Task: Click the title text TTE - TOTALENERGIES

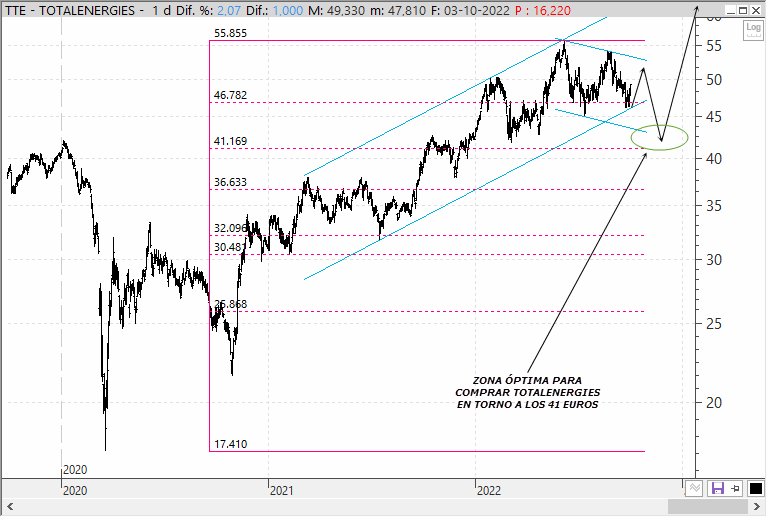Action: tap(70, 10)
